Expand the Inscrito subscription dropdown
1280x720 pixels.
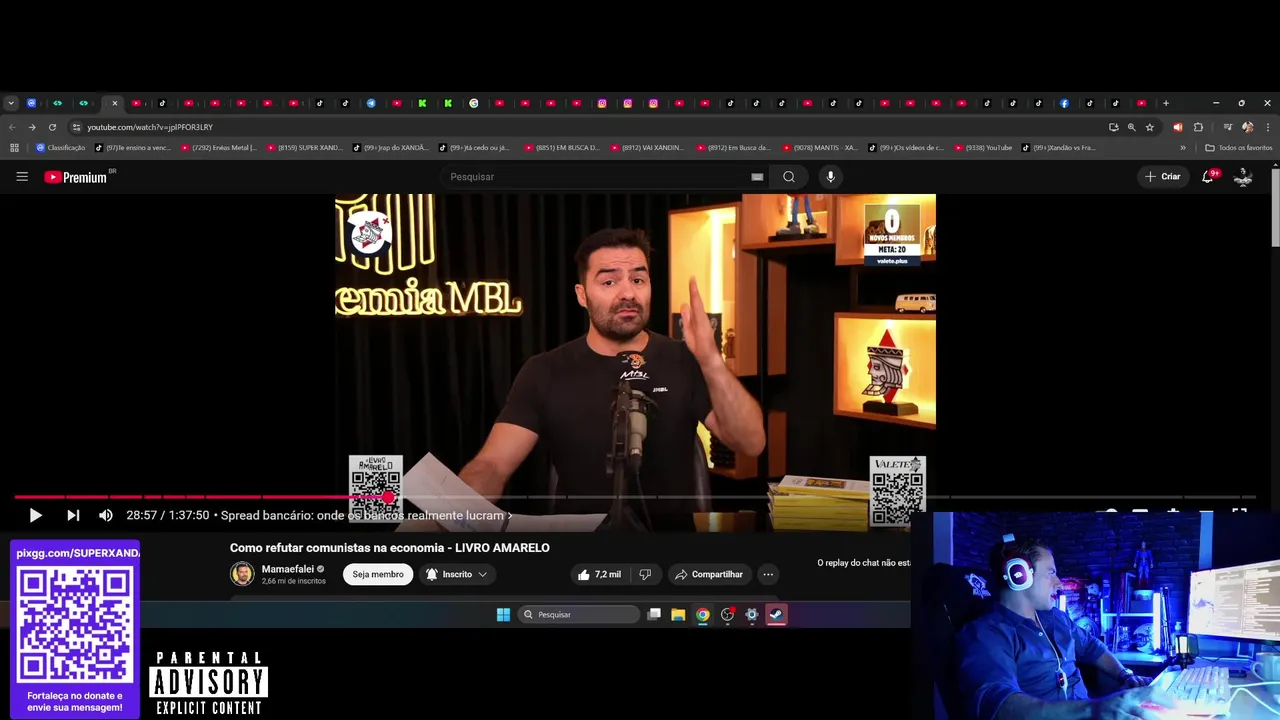457,574
